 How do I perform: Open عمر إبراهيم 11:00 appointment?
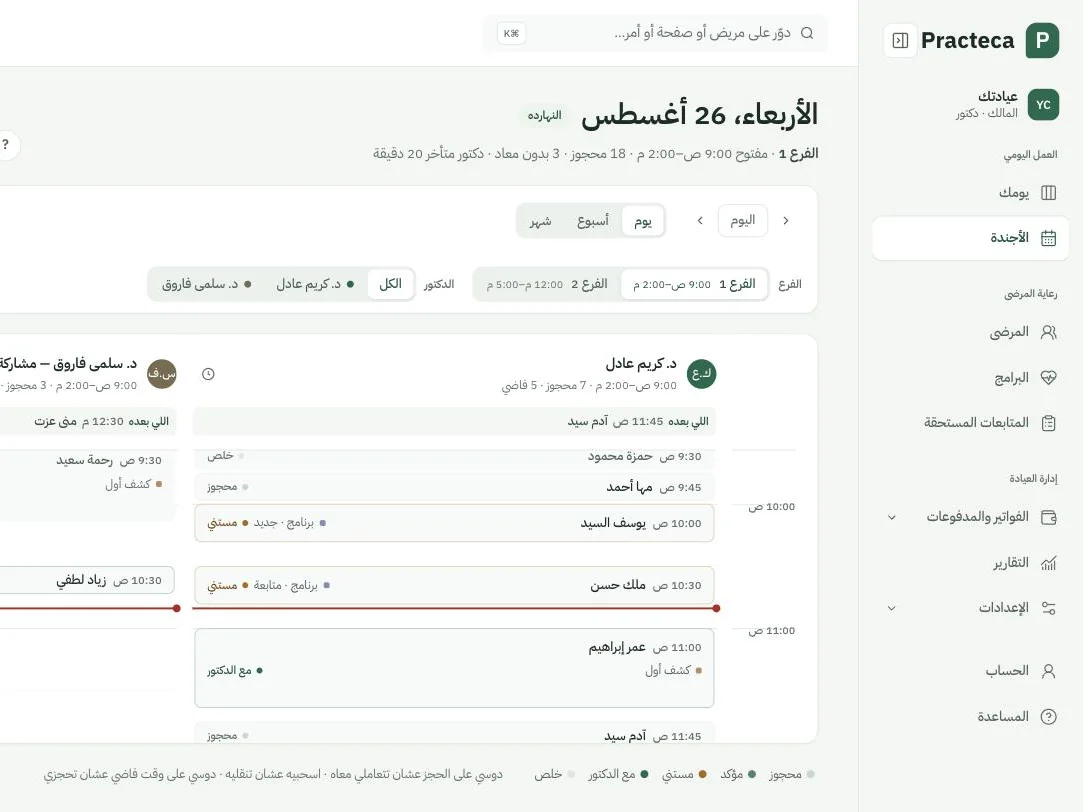[x=454, y=668]
